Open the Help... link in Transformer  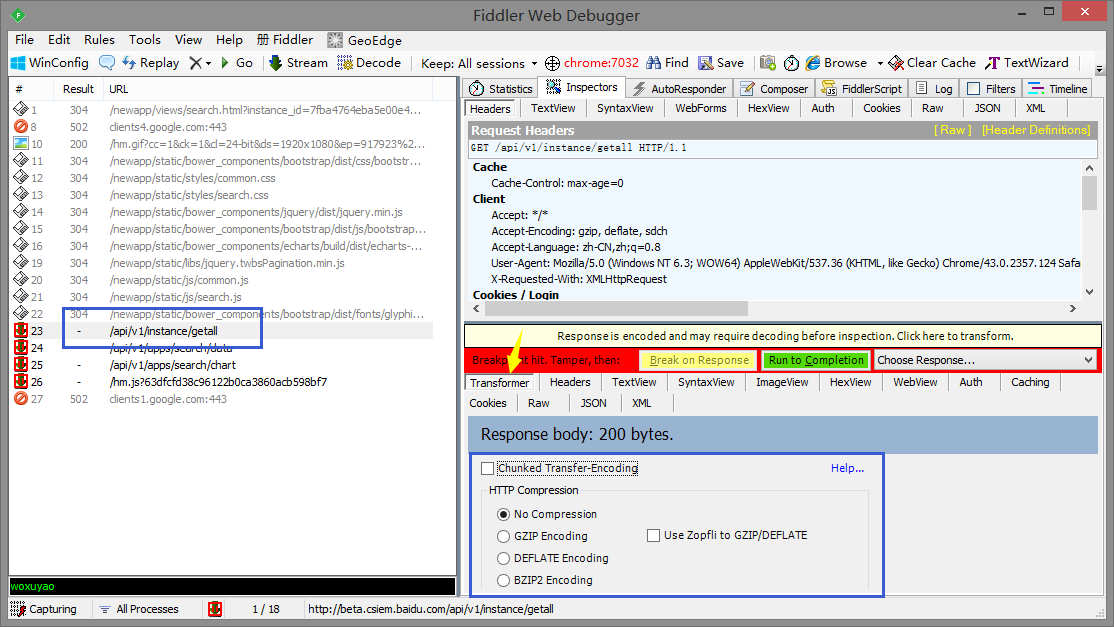coord(847,469)
